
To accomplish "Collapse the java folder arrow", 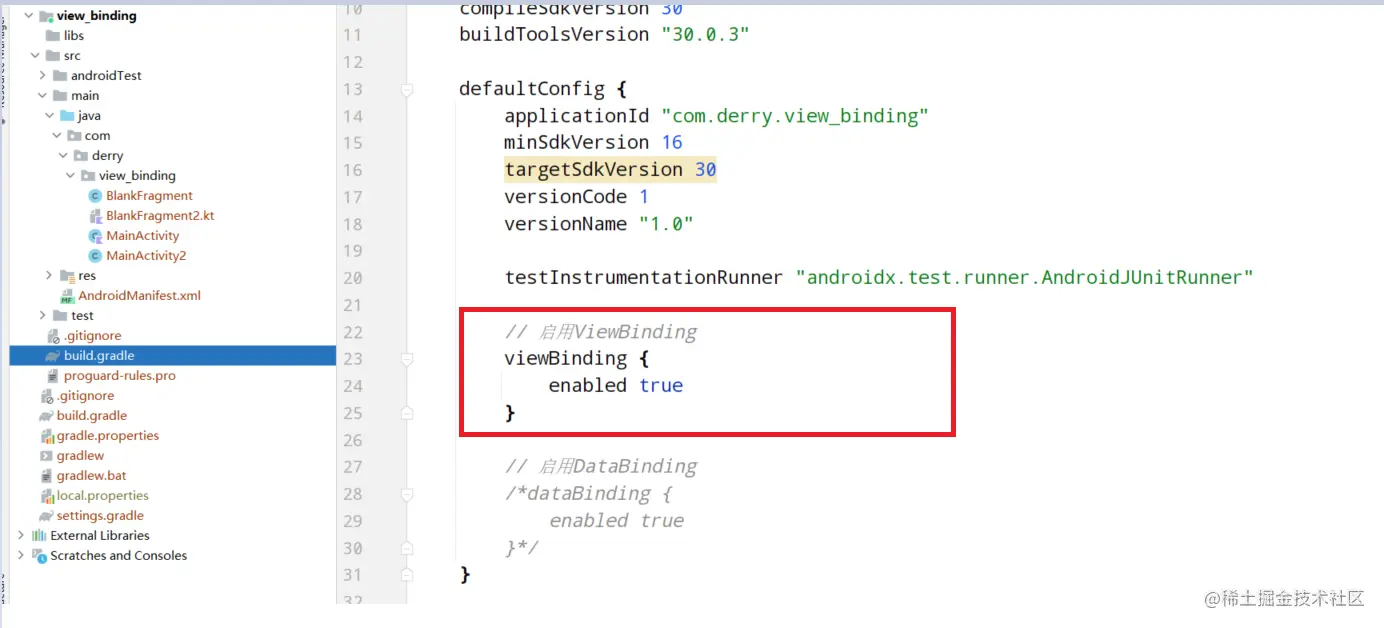I will [49, 116].
